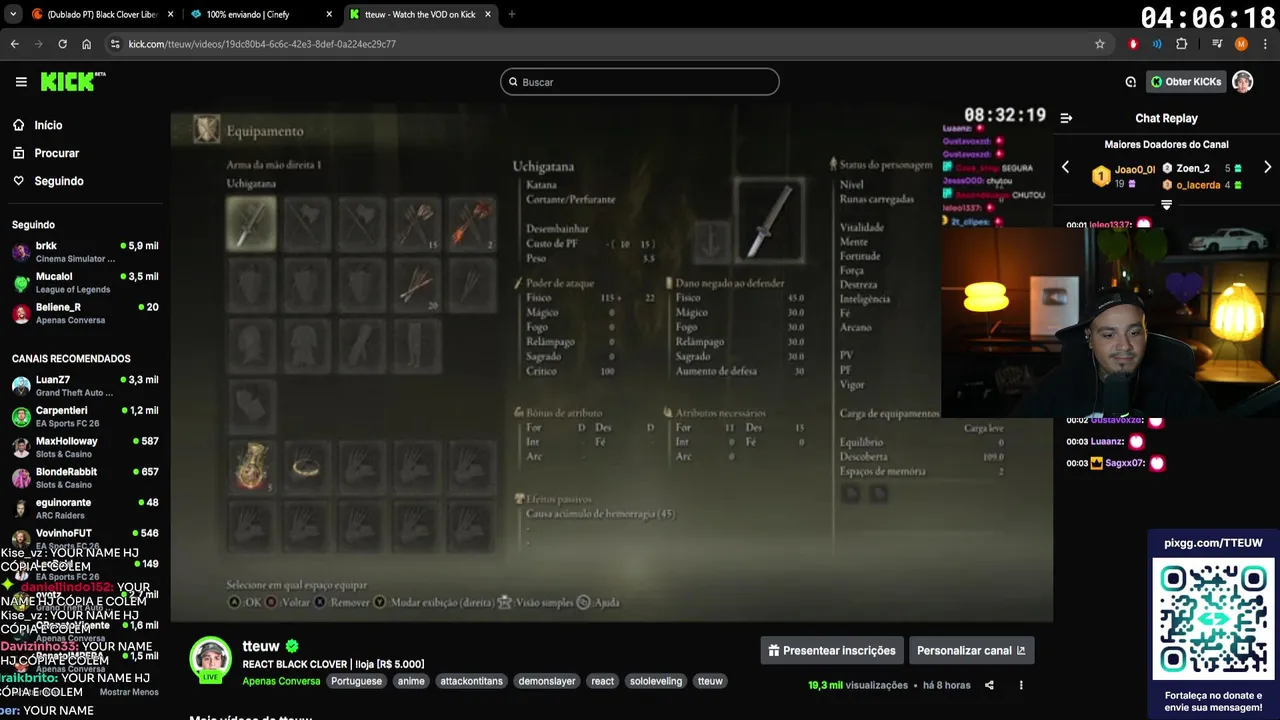Open video options three-dot menu
This screenshot has height=720, width=1280.
[x=1021, y=685]
